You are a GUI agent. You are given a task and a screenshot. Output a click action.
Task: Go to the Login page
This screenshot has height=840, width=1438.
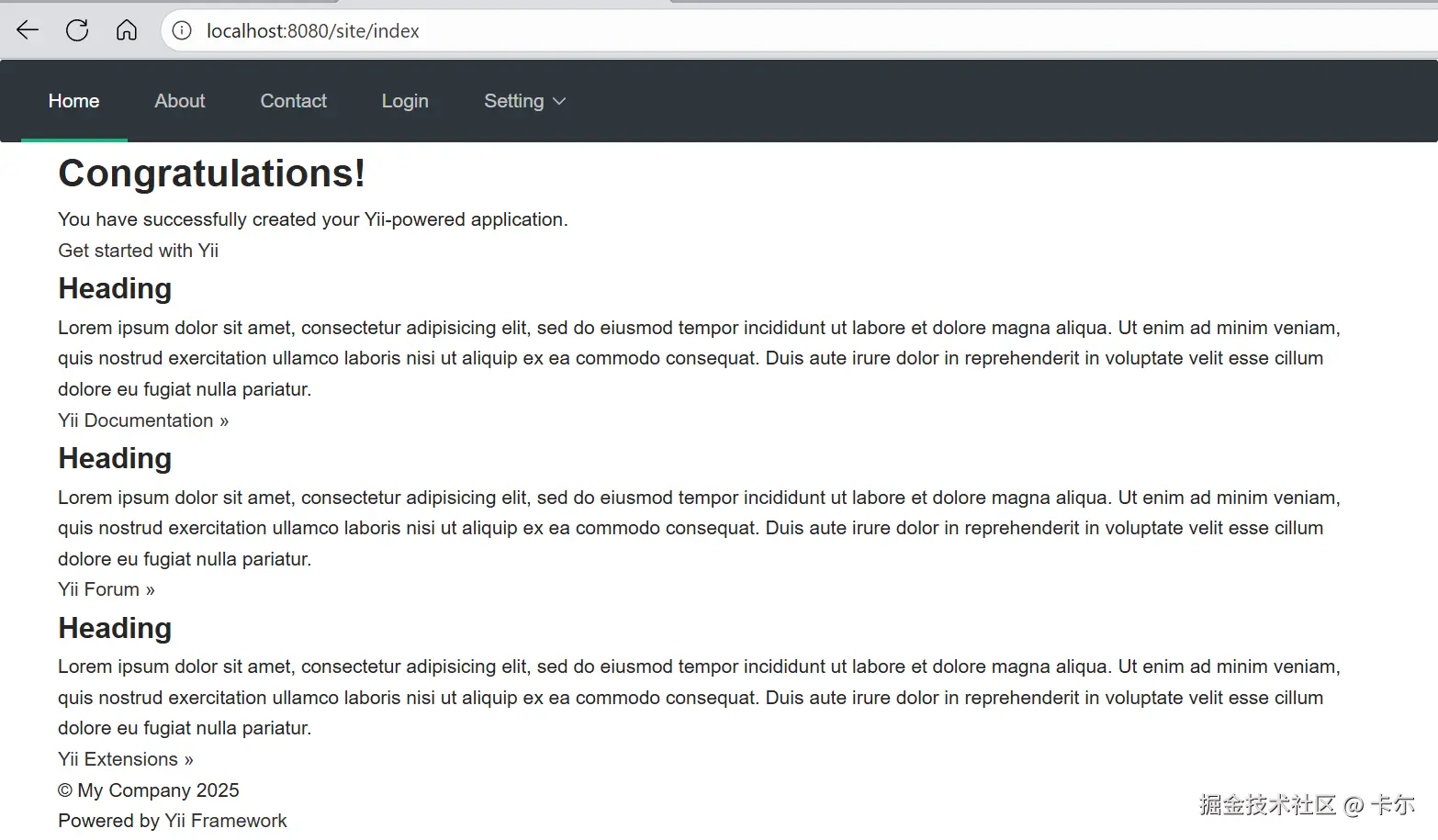405,101
